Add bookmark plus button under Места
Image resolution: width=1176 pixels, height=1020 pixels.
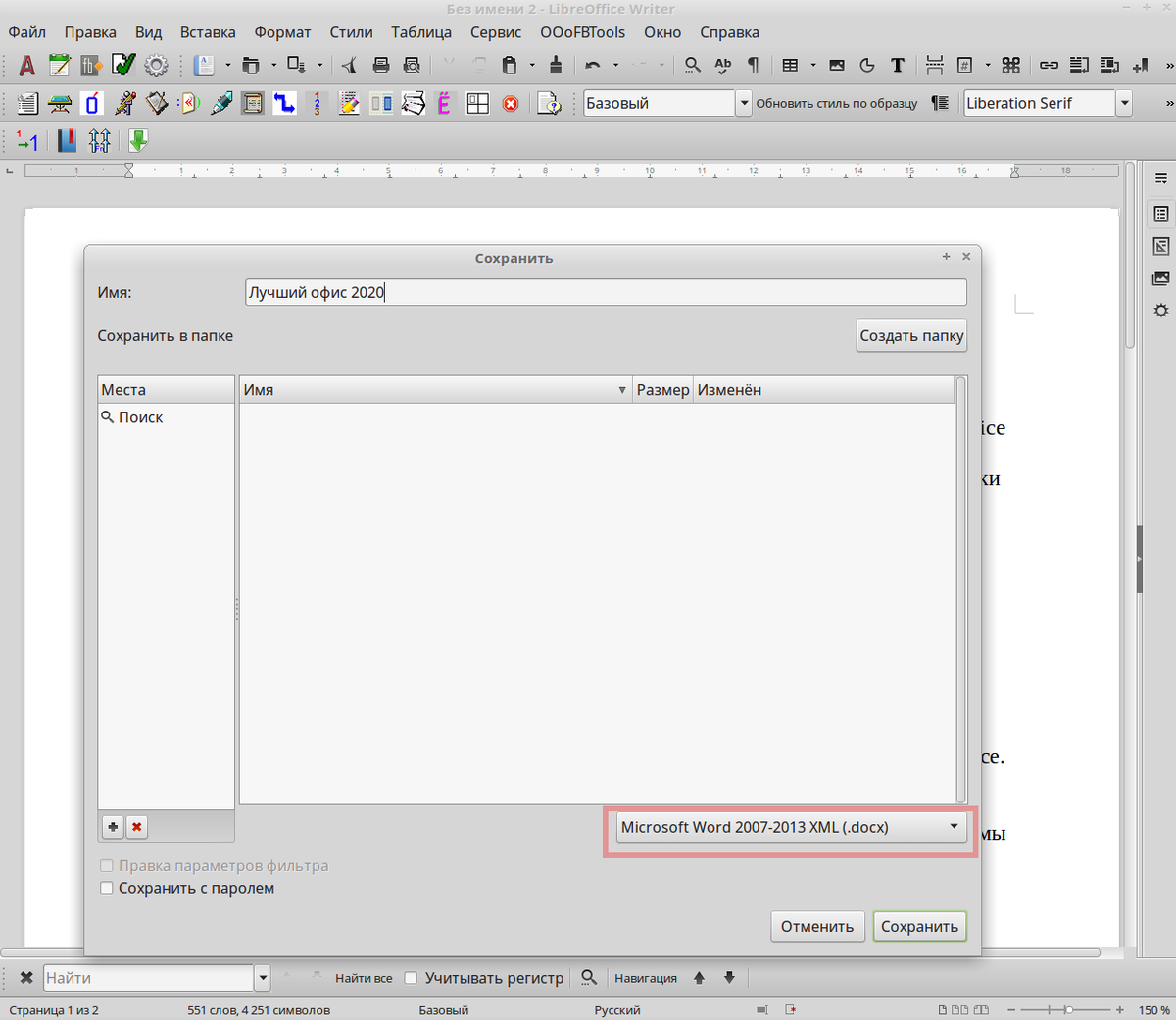click(113, 827)
